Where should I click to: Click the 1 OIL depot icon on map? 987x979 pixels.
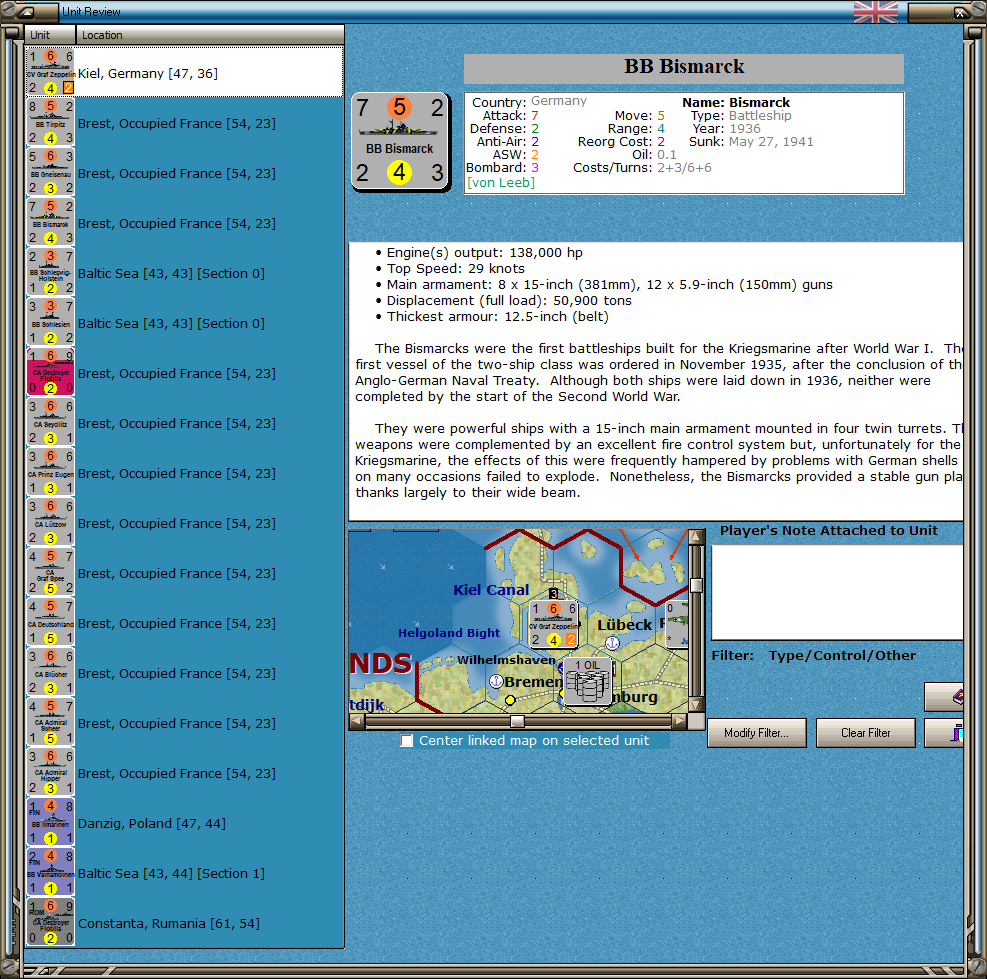point(587,681)
